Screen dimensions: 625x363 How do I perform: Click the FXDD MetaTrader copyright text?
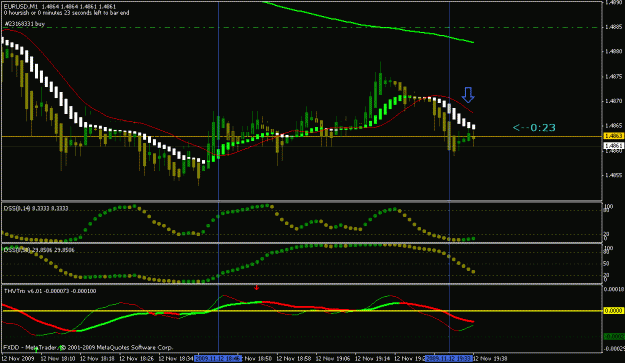(88, 347)
